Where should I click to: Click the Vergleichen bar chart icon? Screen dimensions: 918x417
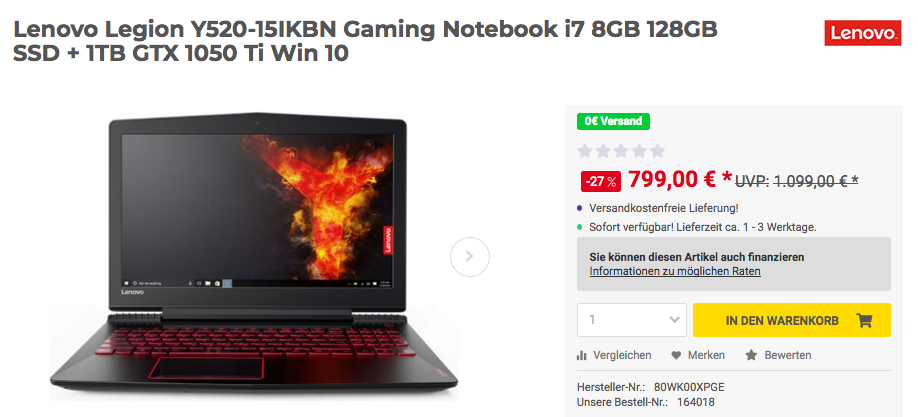pyautogui.click(x=581, y=355)
